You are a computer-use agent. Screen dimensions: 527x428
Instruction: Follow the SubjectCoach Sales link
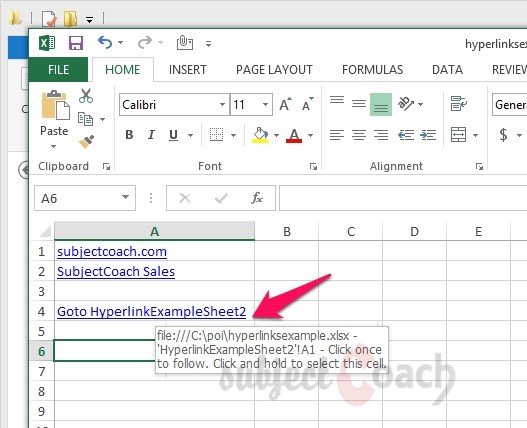click(116, 271)
